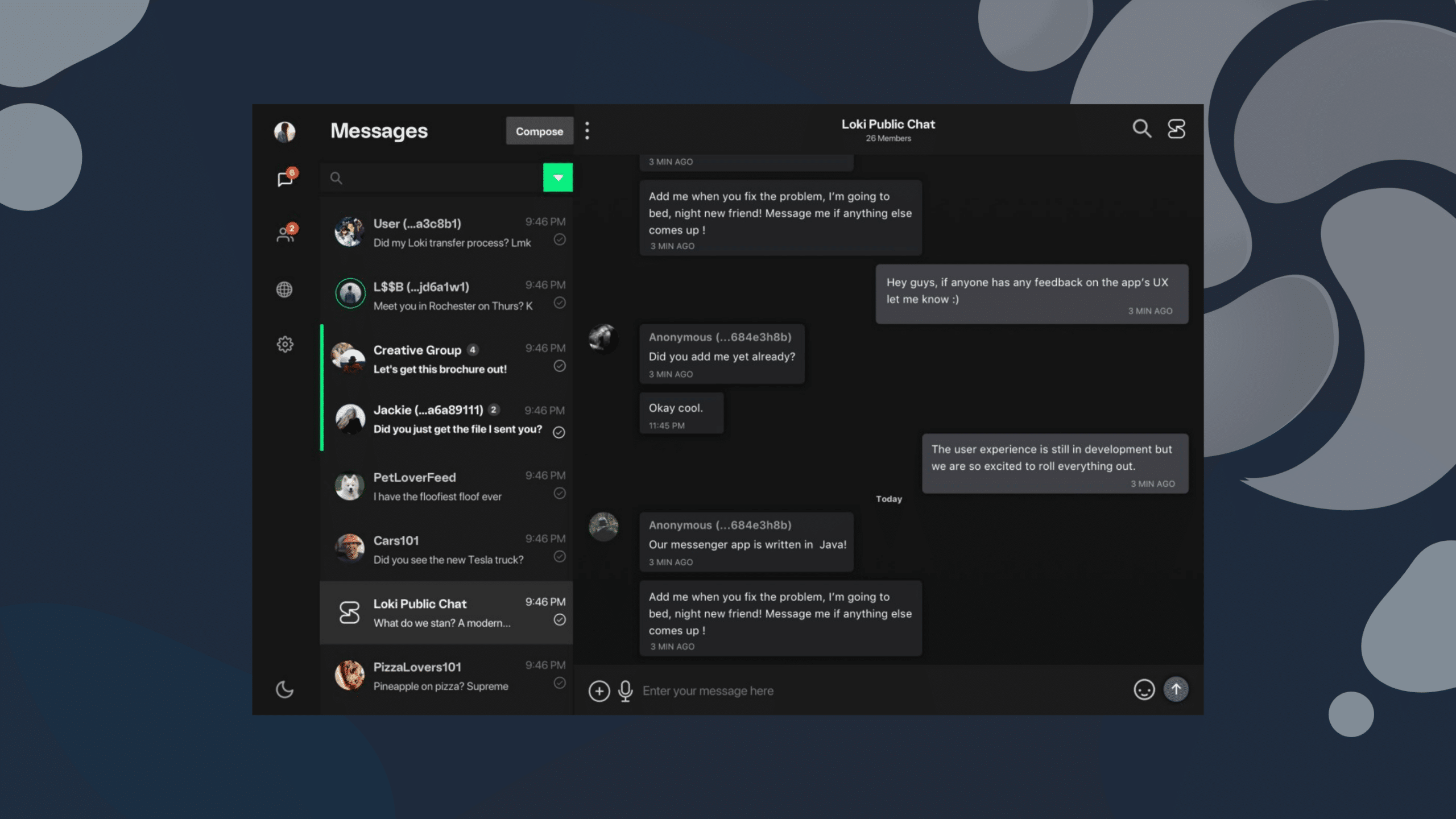Click the message input field
The height and width of the screenshot is (819, 1456).
click(x=882, y=690)
